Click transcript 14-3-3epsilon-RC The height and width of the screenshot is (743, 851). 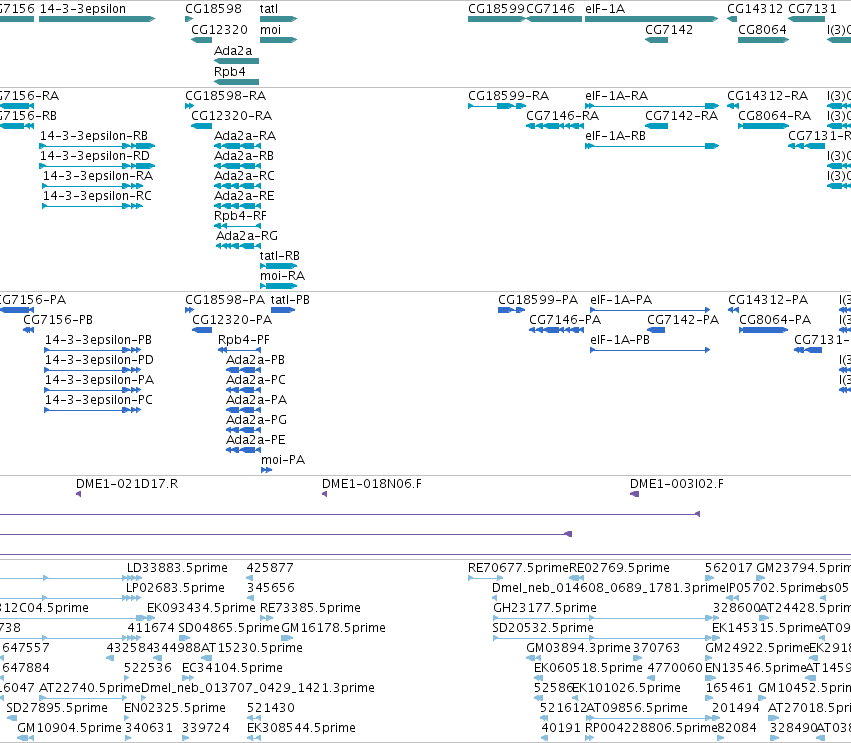[x=97, y=196]
